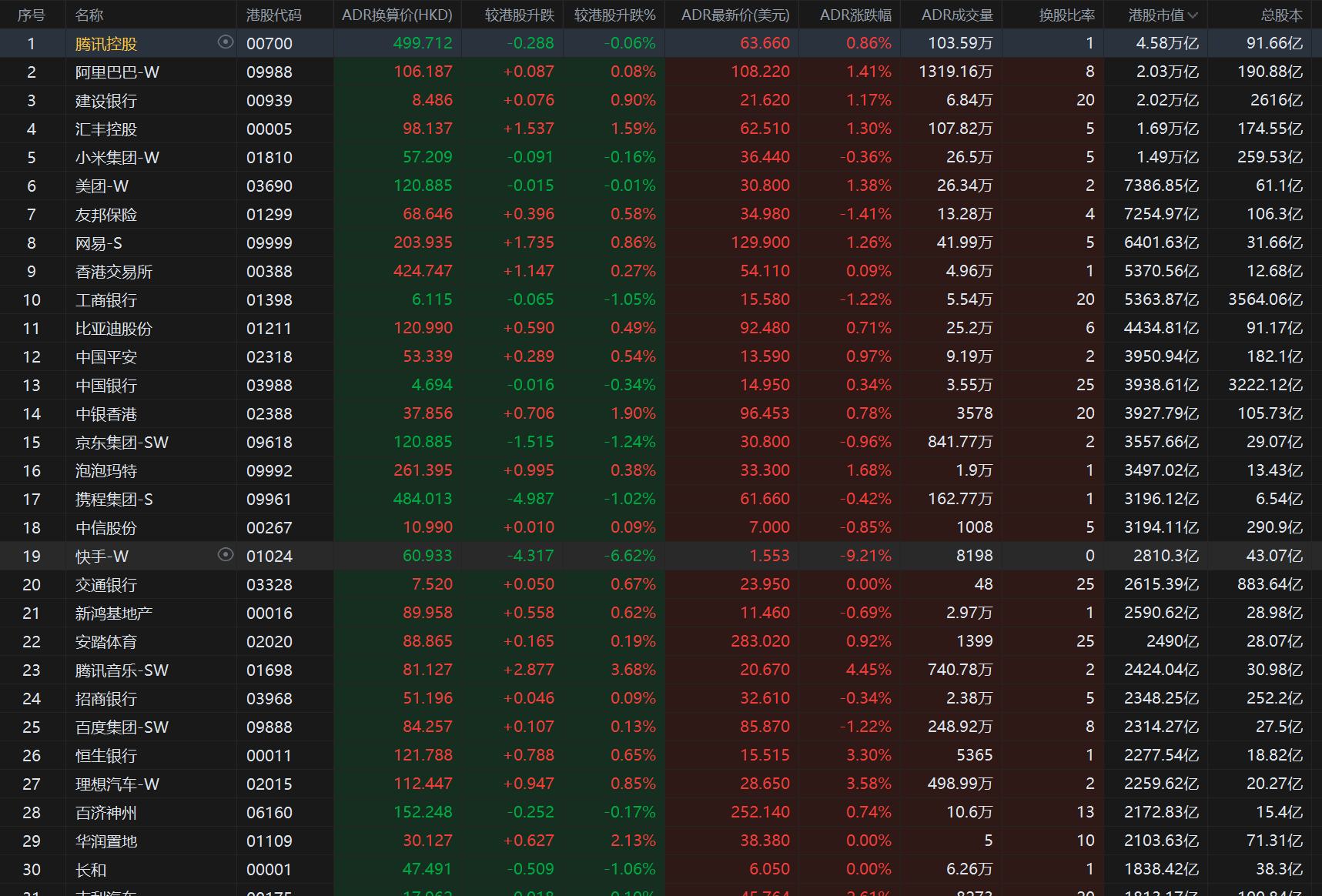Click ADR price 203.935 for 网易-S
The height and width of the screenshot is (896, 1322).
(423, 242)
